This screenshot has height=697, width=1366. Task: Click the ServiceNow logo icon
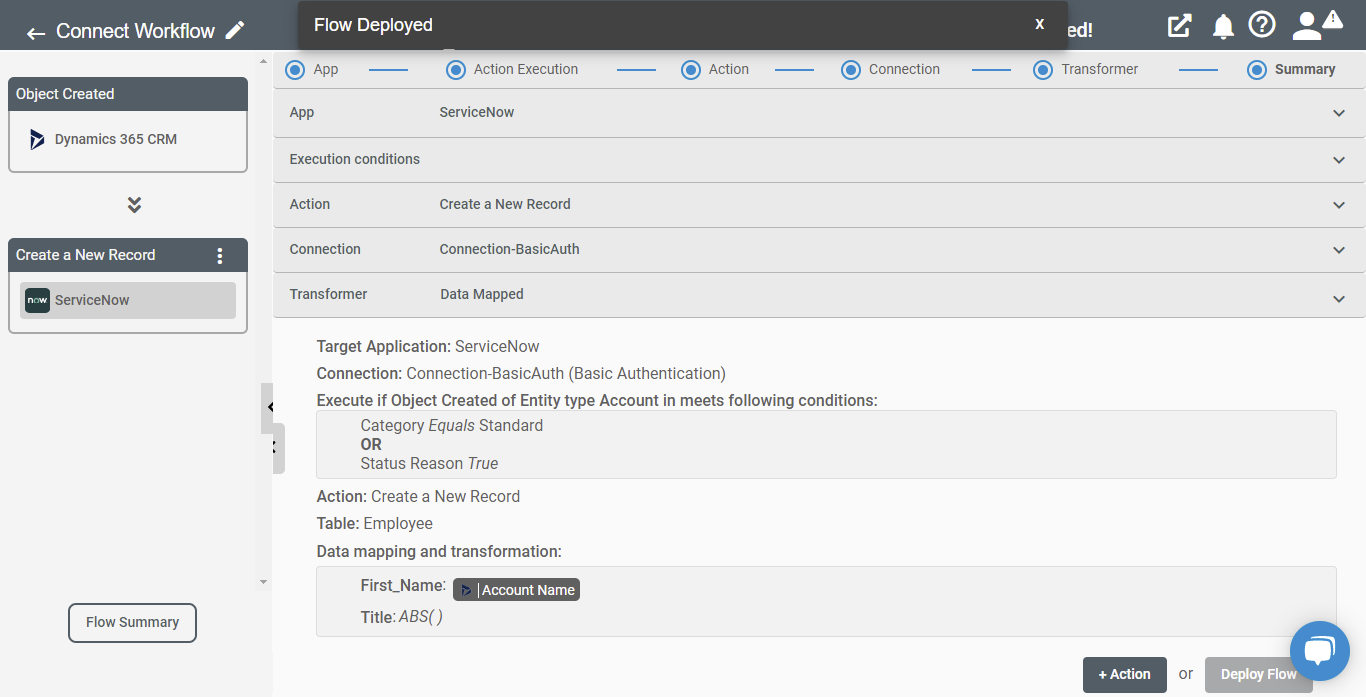pyautogui.click(x=37, y=300)
